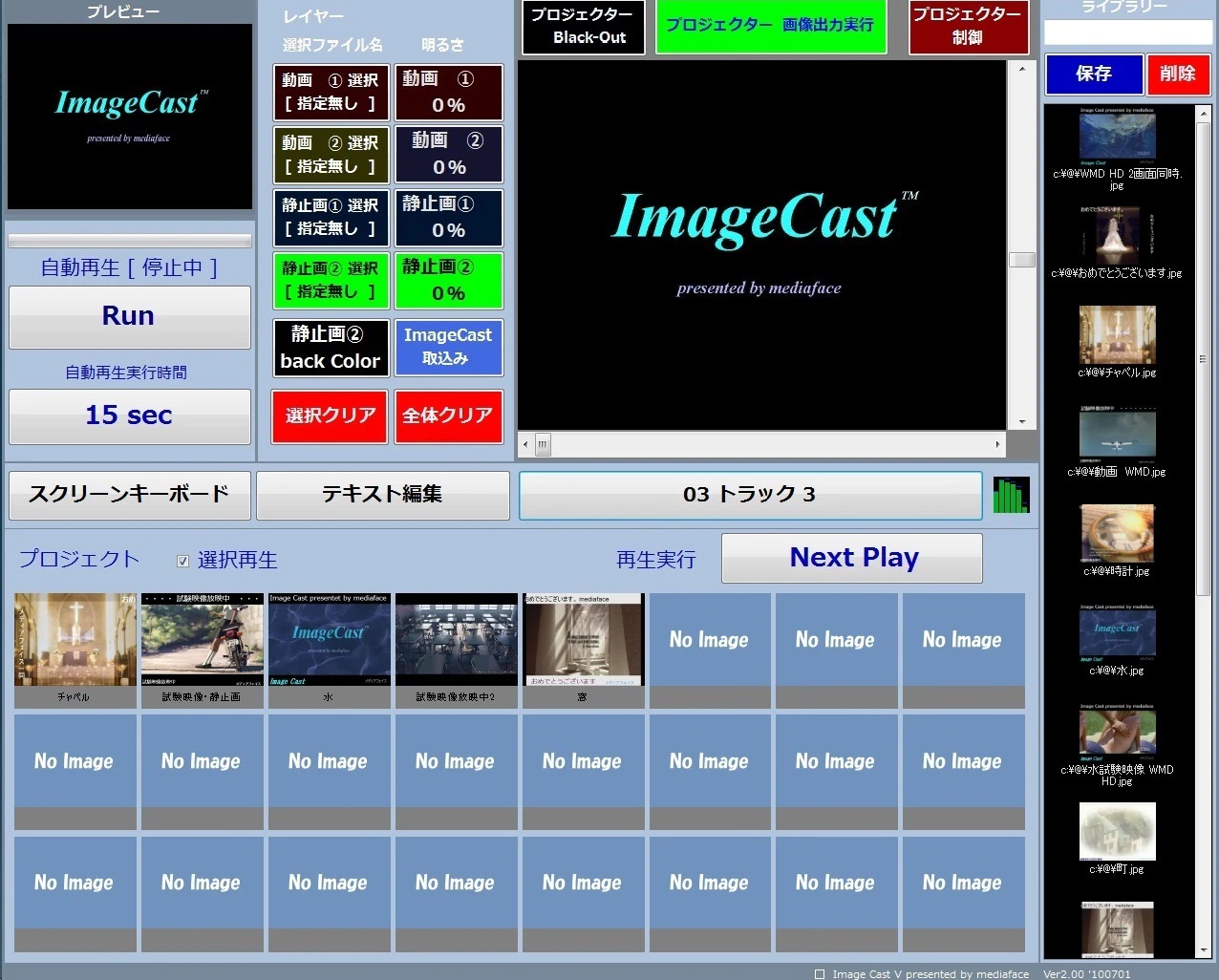Adjust green 静止画② brightness 0% button
Viewport: 1219px width, 980px height.
pyautogui.click(x=449, y=281)
